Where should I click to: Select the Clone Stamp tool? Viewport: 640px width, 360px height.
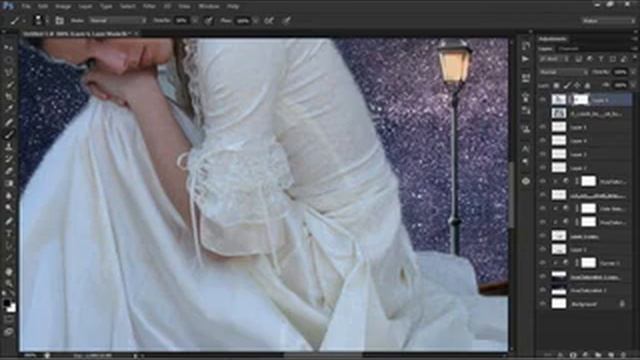(9, 147)
